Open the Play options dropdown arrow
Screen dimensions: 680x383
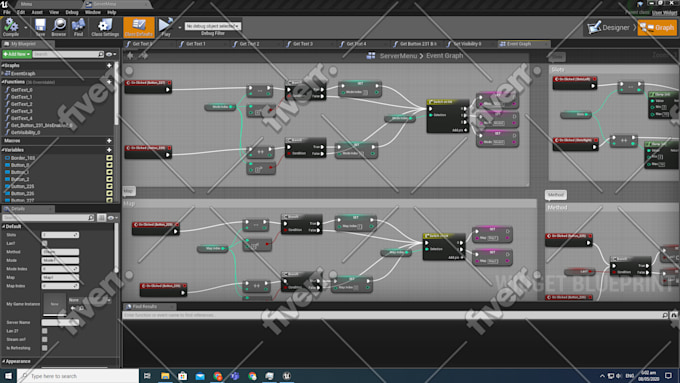pyautogui.click(x=180, y=27)
